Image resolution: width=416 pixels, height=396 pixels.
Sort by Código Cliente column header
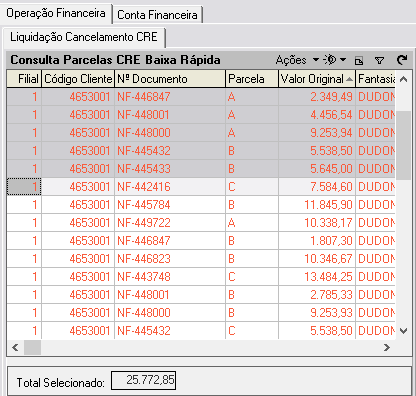click(78, 79)
